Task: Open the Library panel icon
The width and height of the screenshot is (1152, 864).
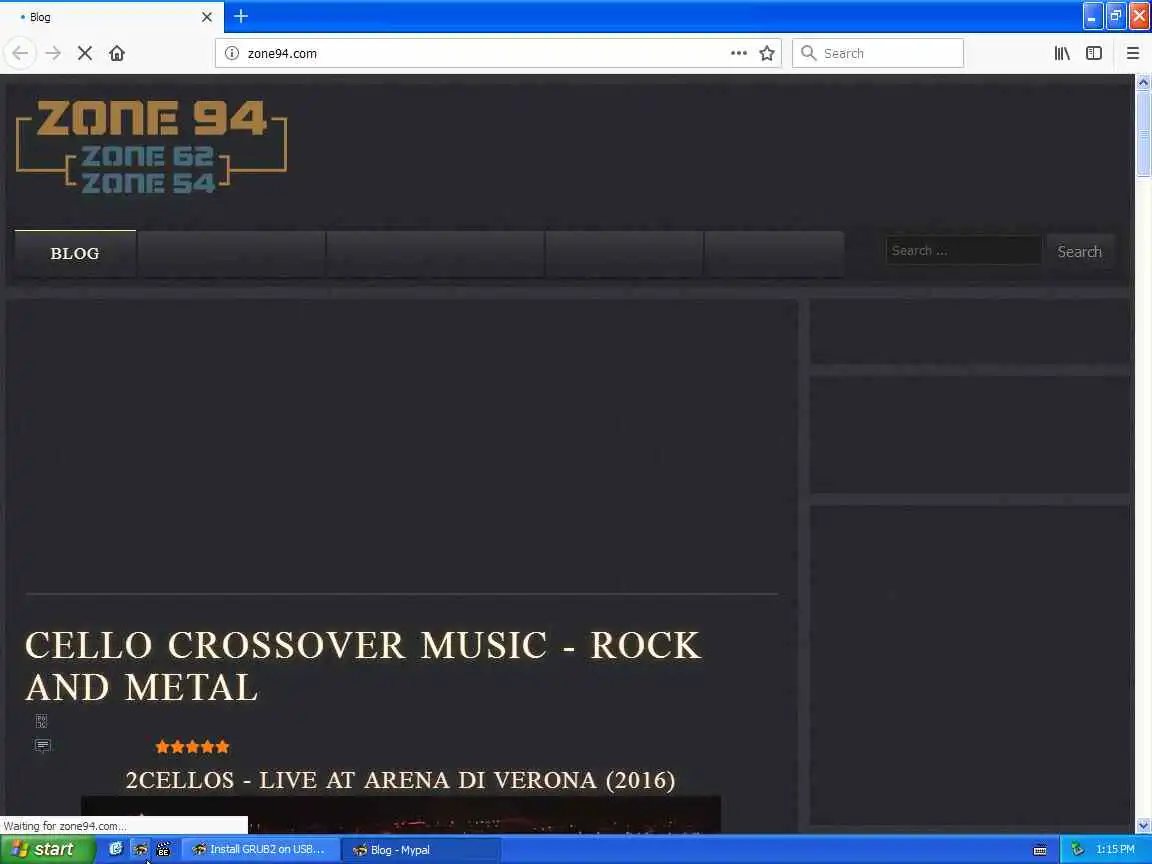Action: click(x=1062, y=53)
